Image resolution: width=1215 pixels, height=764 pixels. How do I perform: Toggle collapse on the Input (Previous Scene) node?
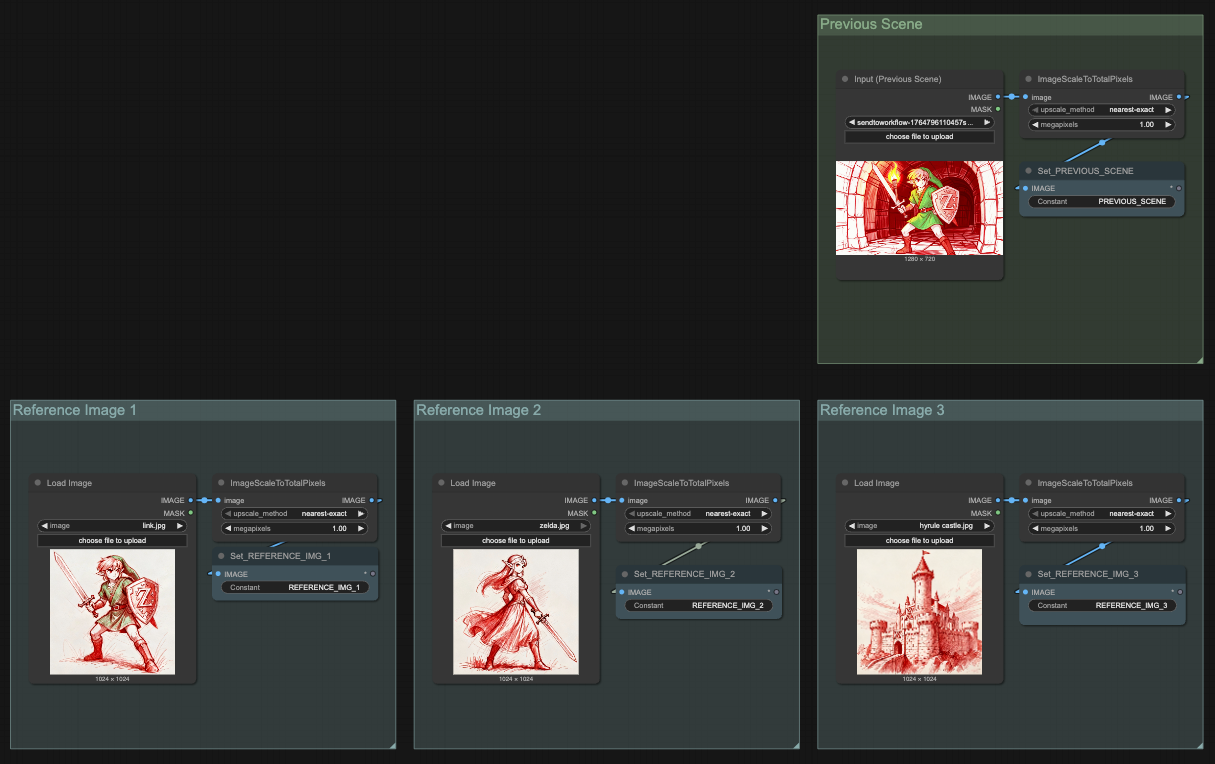(x=845, y=78)
